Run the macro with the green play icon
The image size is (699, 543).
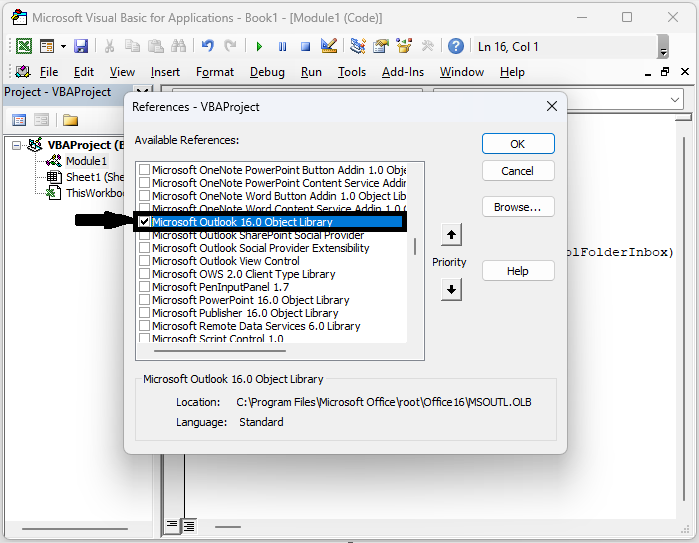[259, 46]
